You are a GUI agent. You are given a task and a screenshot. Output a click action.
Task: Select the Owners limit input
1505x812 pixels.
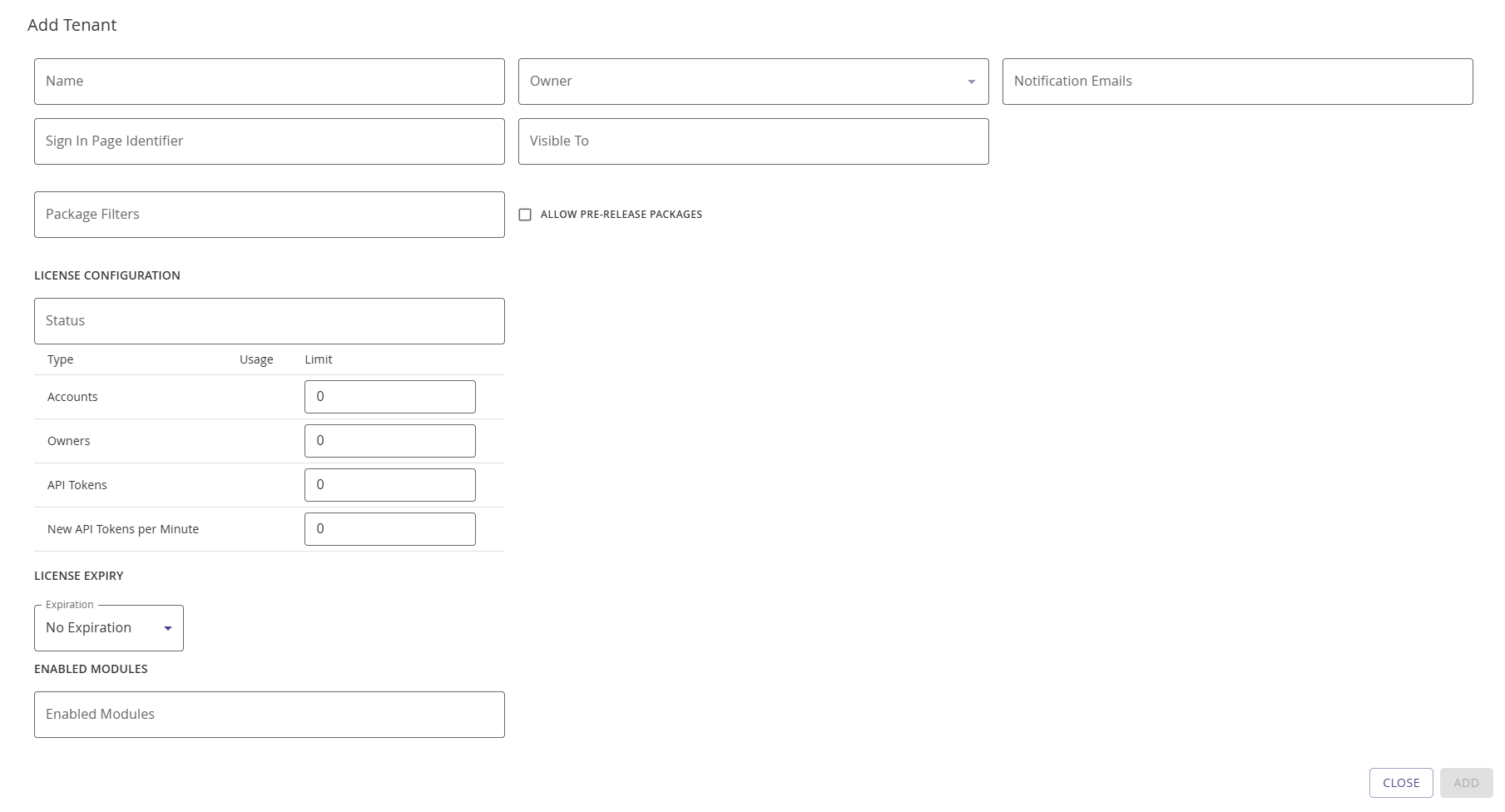coord(389,440)
